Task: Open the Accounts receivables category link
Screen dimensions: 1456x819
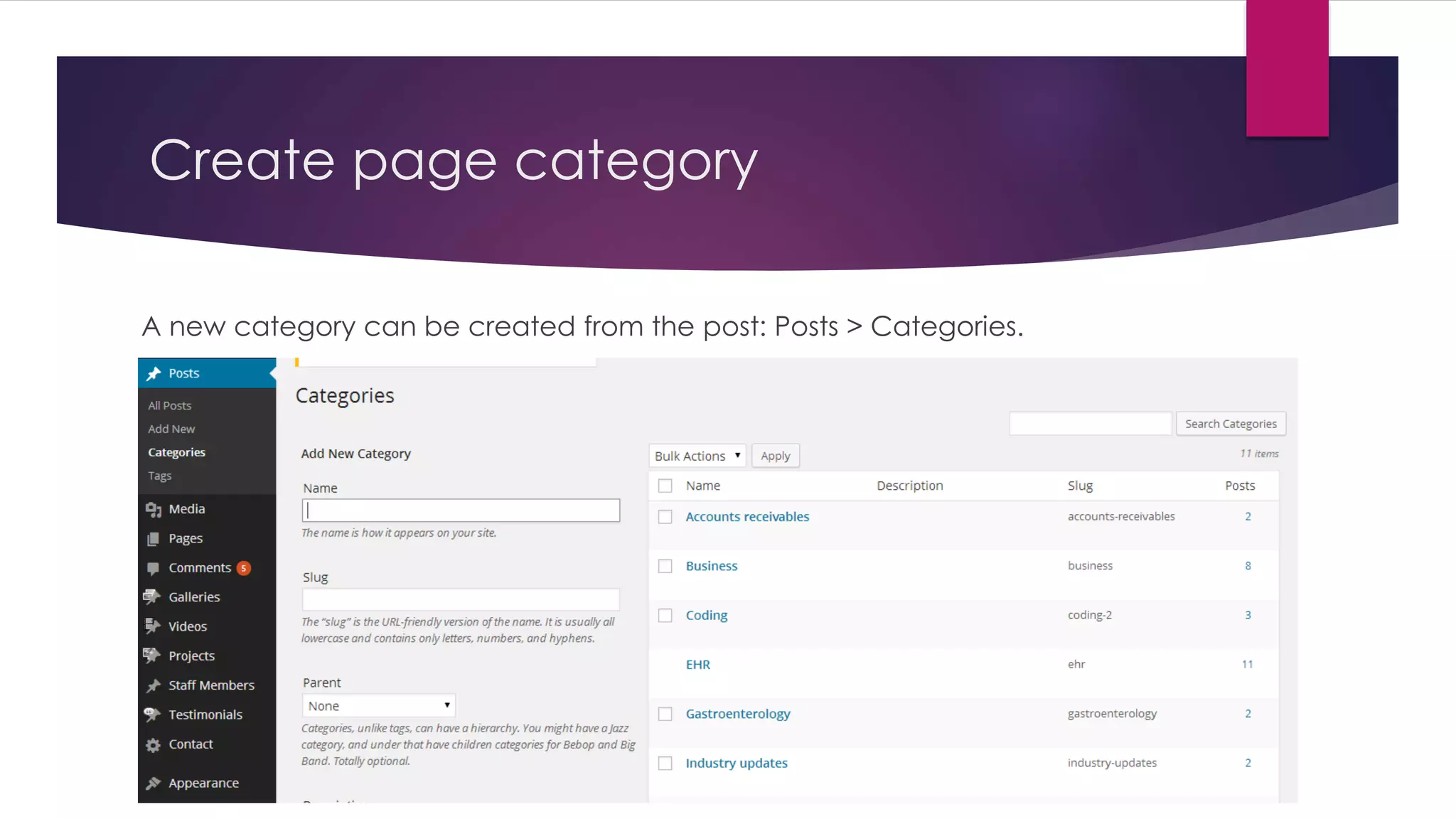Action: [747, 517]
